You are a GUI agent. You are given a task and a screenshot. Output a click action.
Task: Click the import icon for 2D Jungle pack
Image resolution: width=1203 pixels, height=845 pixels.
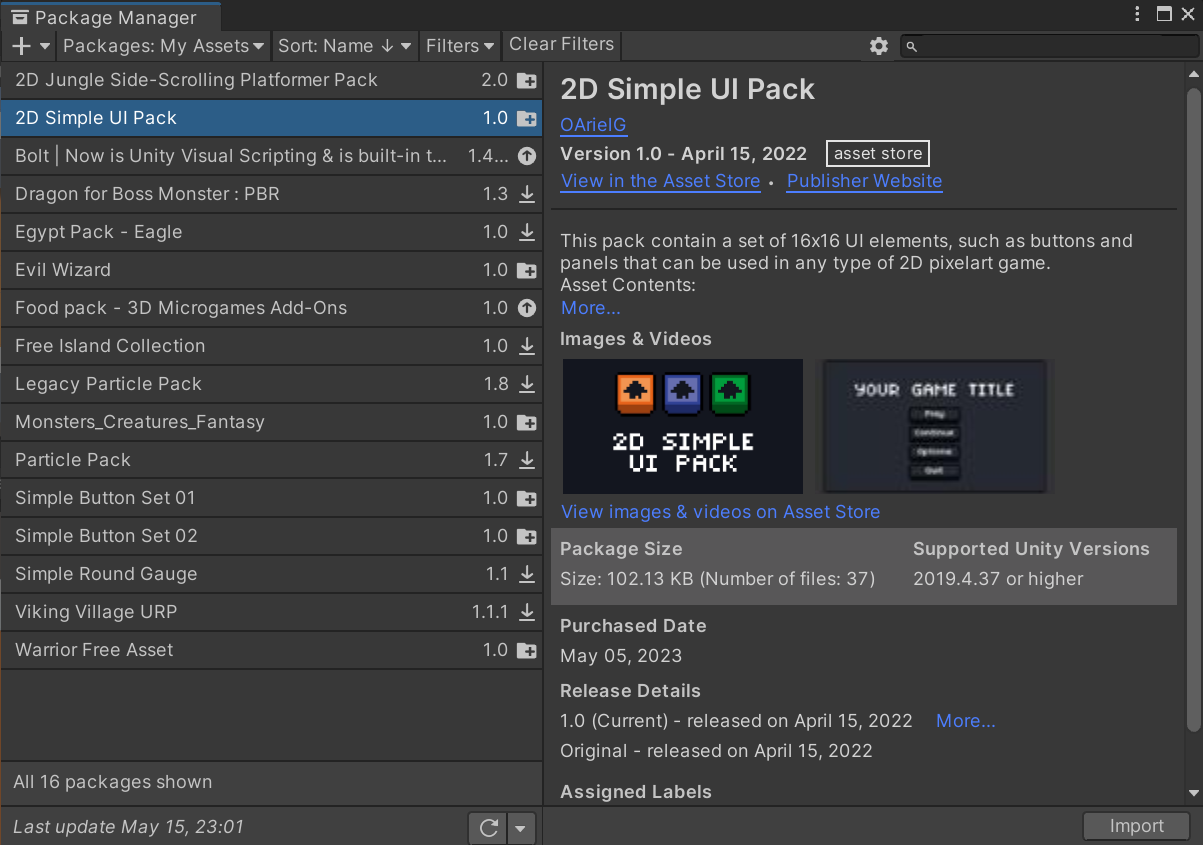click(527, 80)
